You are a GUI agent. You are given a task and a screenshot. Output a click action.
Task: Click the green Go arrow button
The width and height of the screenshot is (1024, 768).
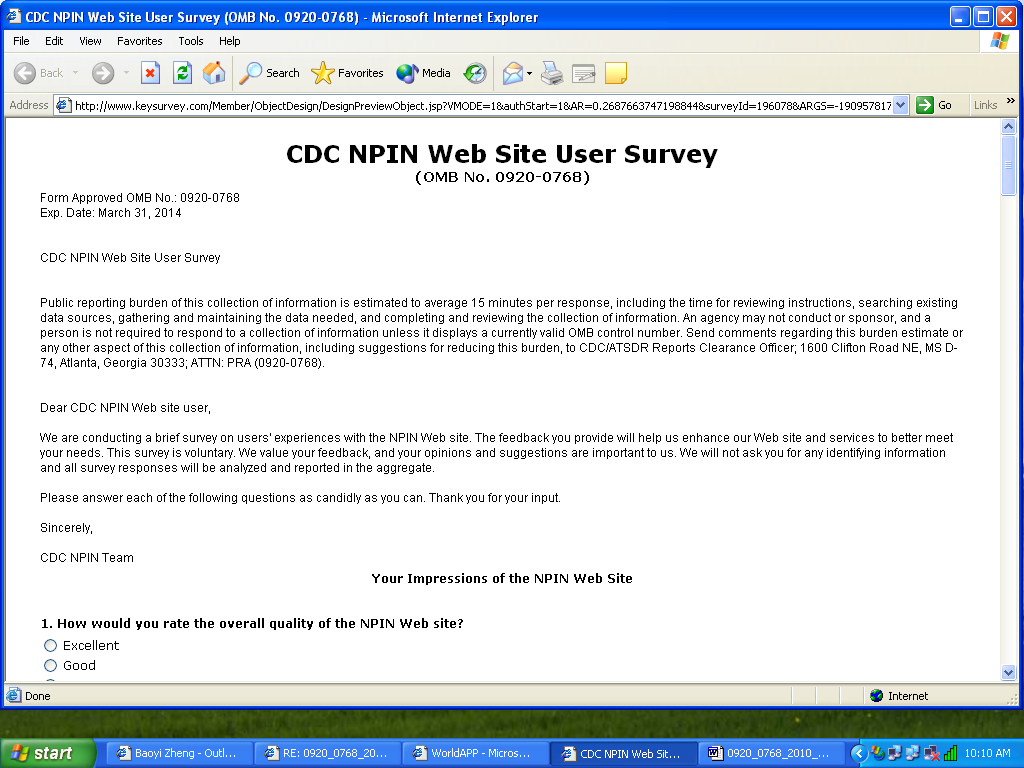(925, 105)
